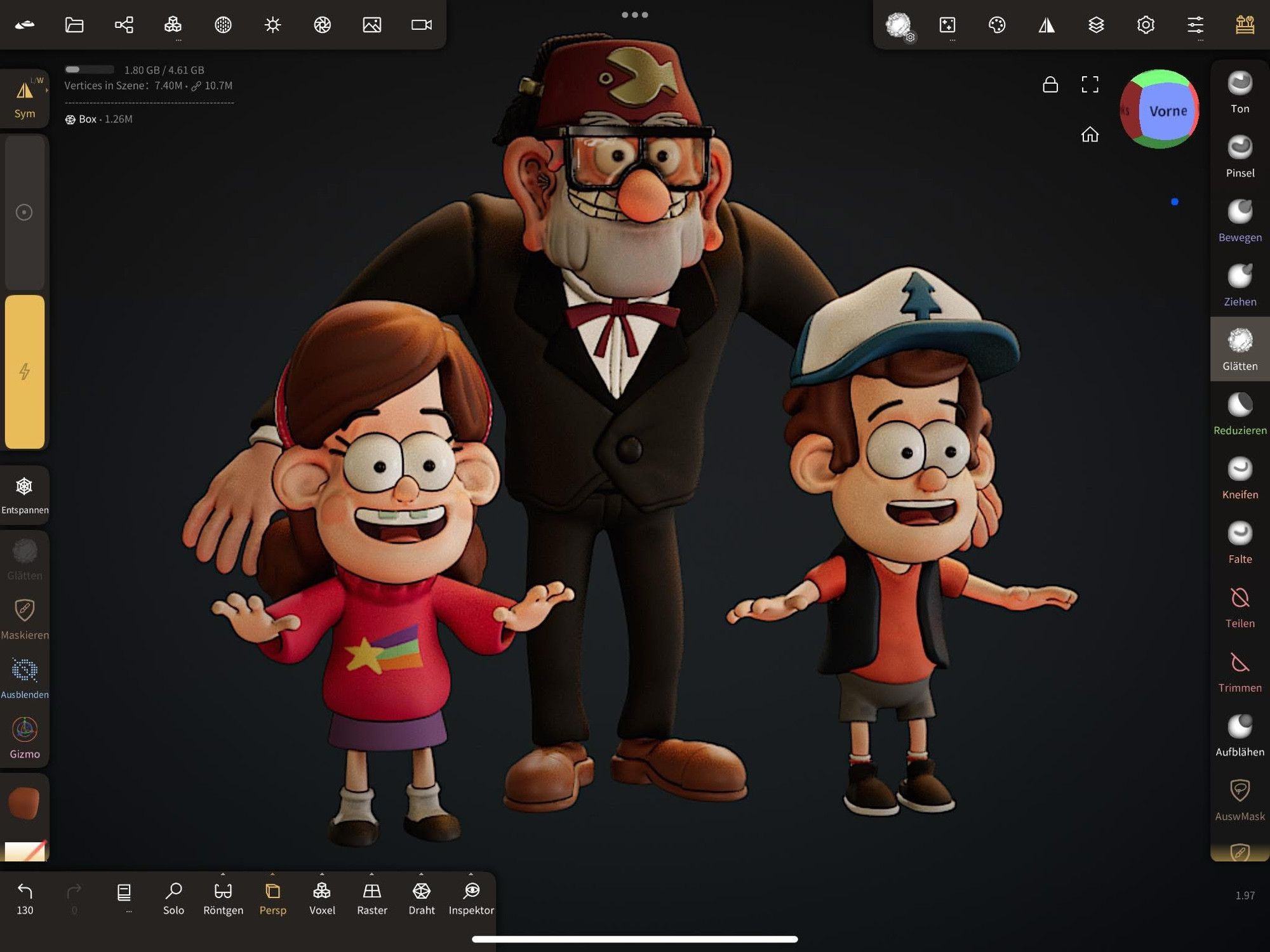
Task: Select the Pinsel brush tool
Action: point(1240,157)
